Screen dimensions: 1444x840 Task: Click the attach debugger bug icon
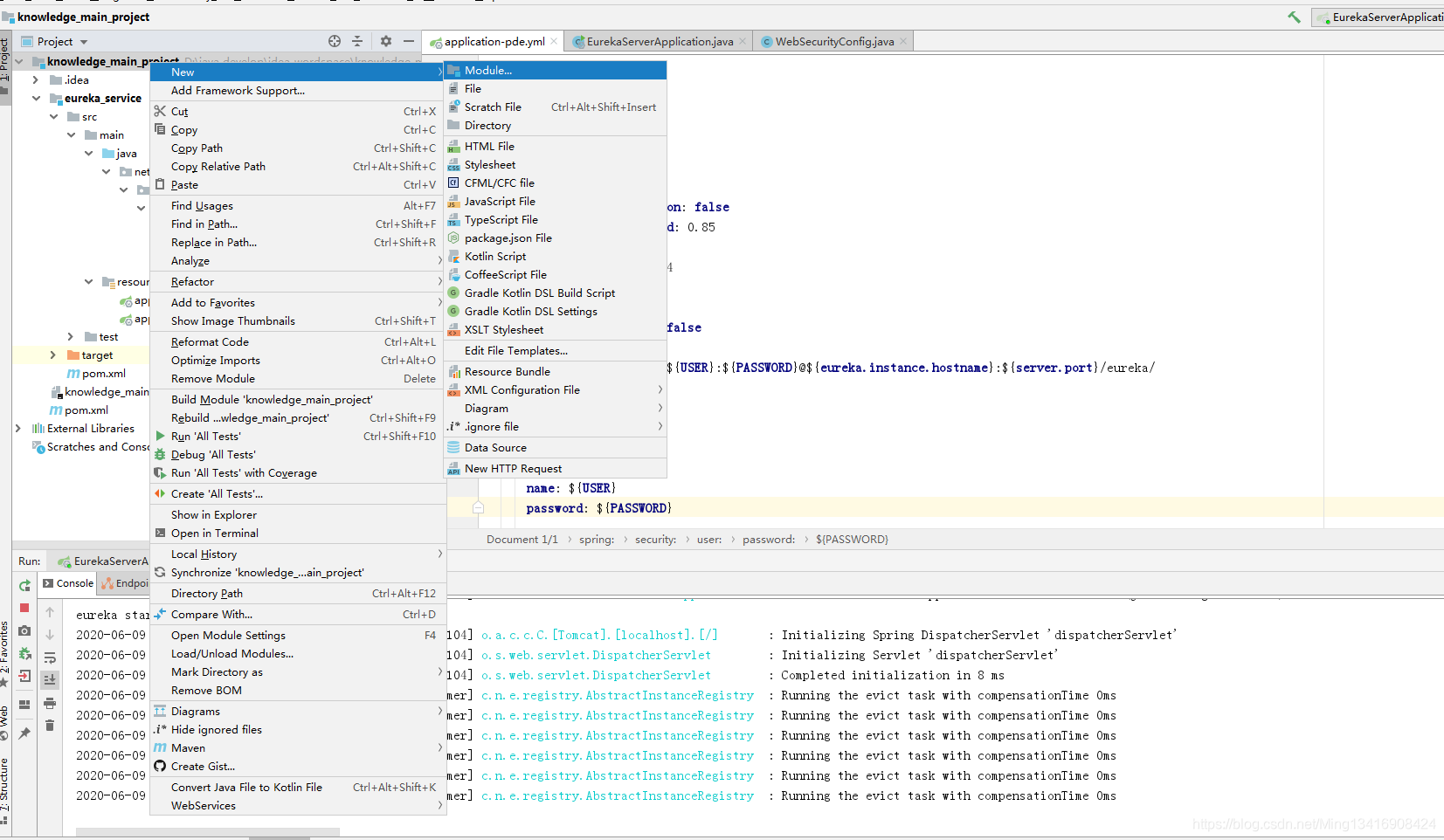(24, 653)
